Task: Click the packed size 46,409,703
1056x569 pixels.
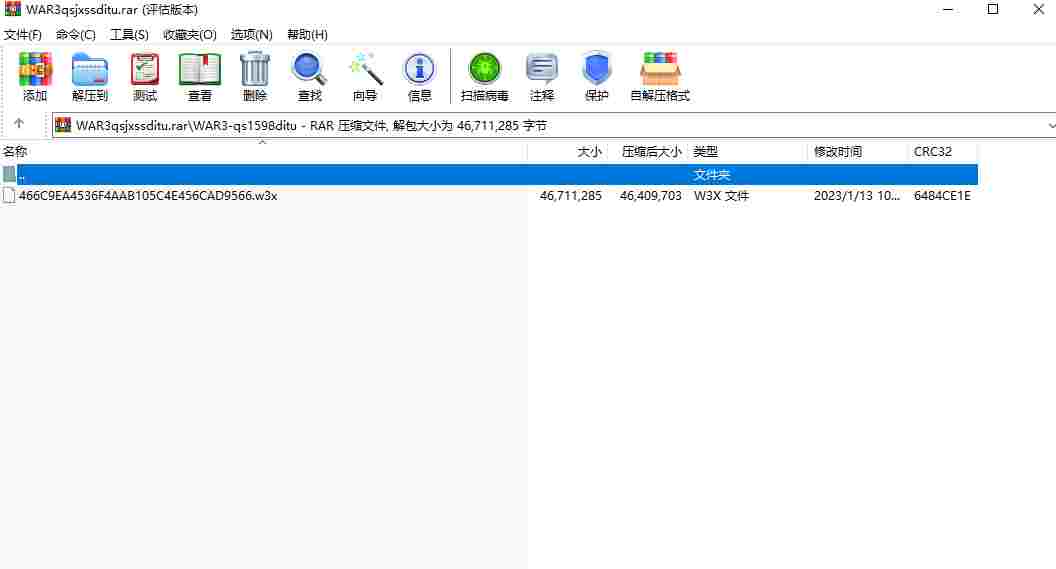Action: 651,196
